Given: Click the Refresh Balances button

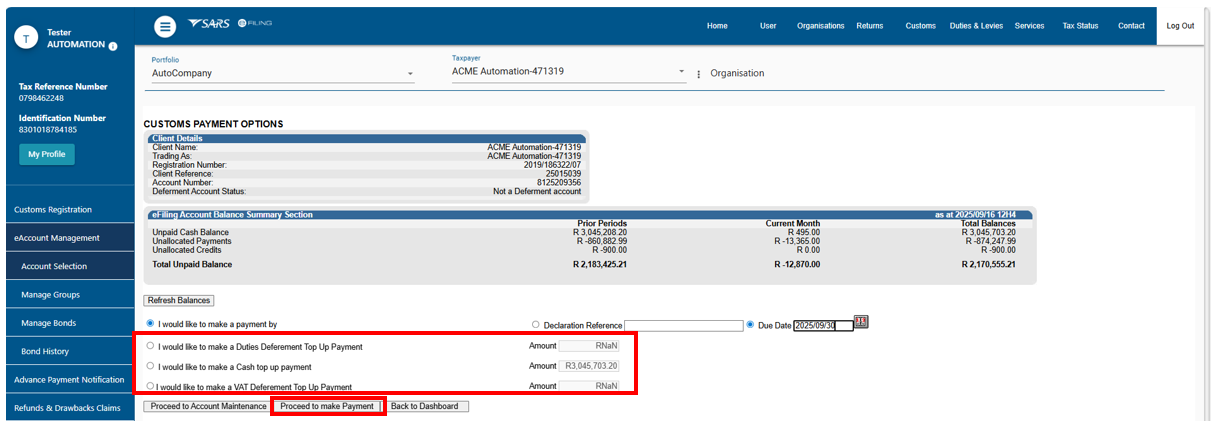Looking at the screenshot, I should 179,300.
